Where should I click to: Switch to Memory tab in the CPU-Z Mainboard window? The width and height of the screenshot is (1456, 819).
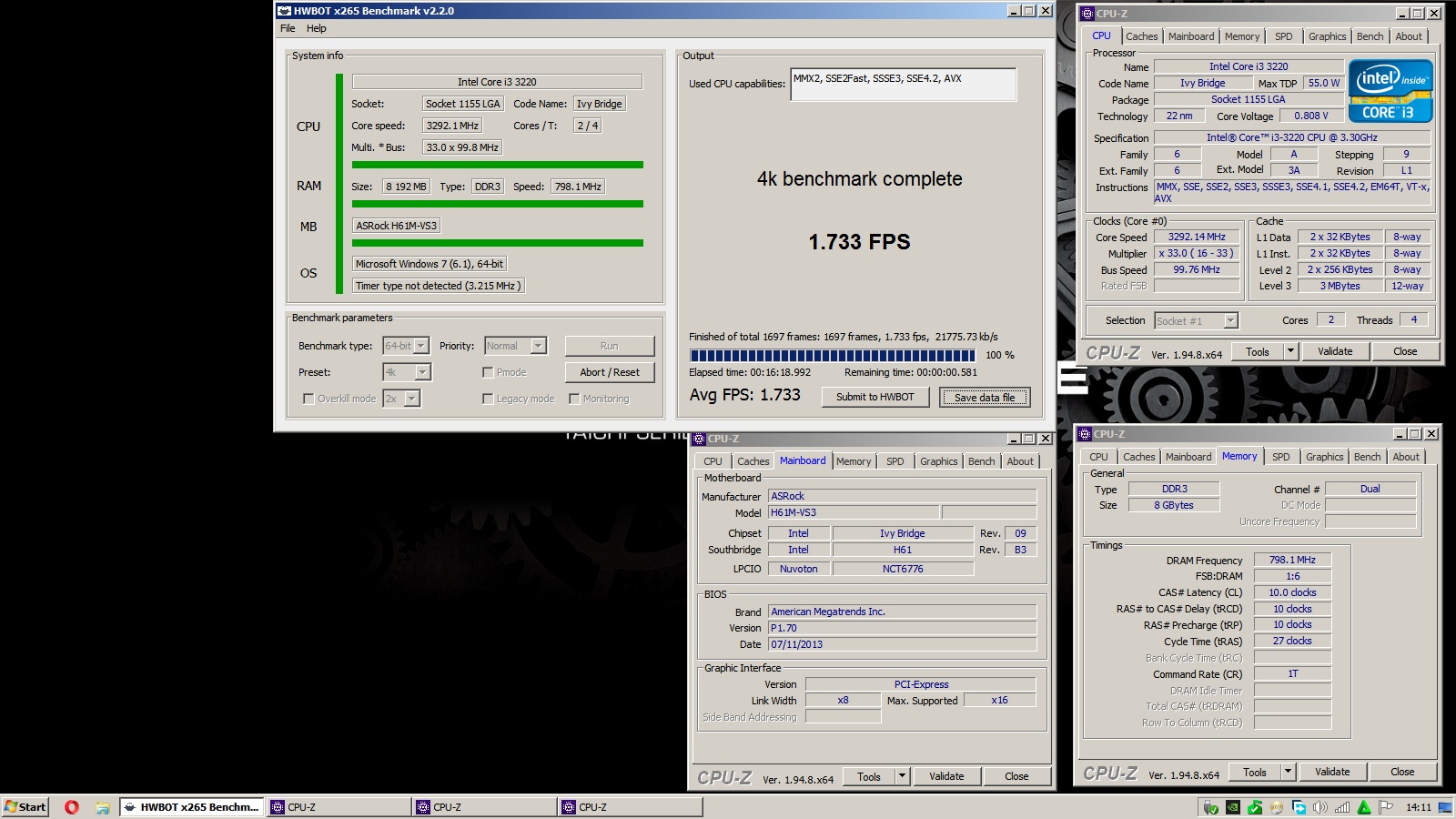pyautogui.click(x=854, y=461)
